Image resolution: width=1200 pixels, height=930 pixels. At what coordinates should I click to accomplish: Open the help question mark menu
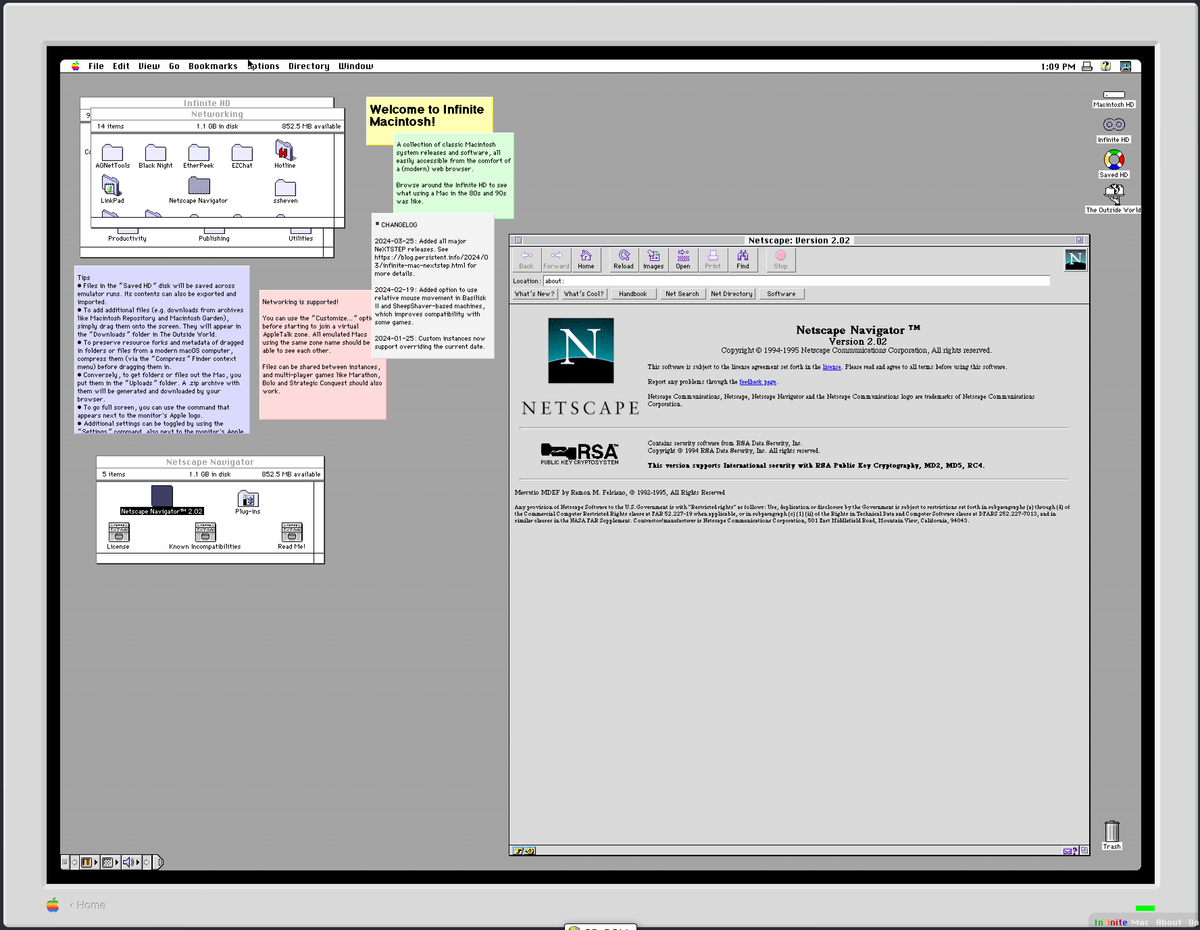1106,66
